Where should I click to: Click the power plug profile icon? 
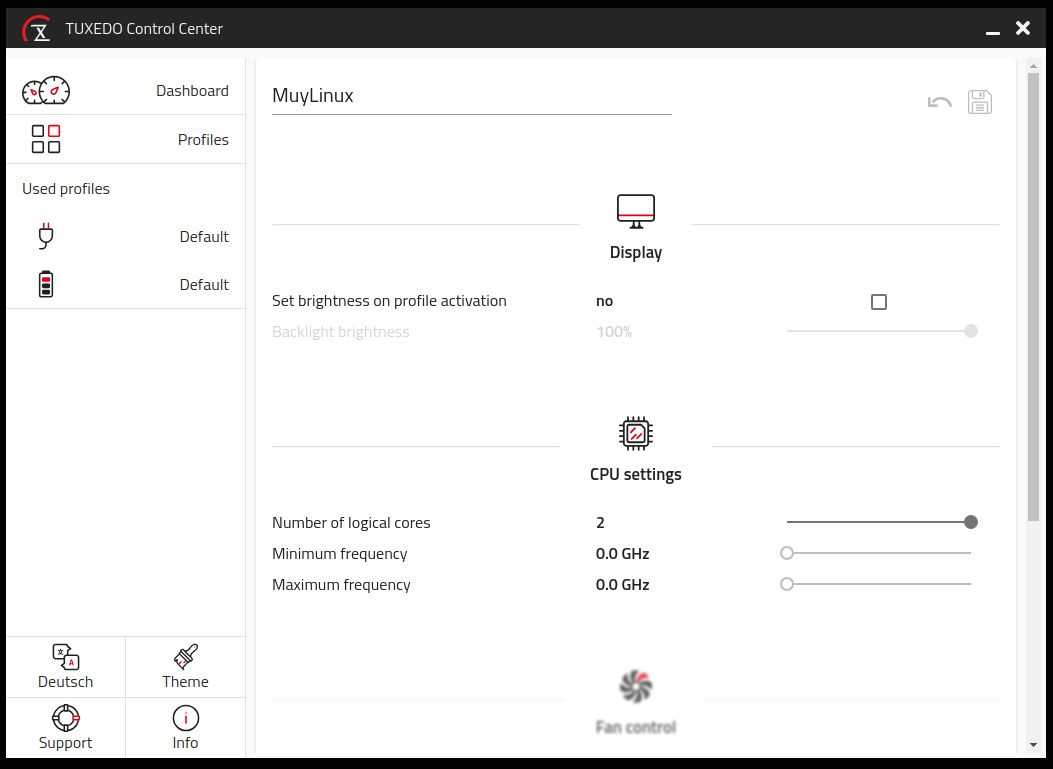click(46, 236)
